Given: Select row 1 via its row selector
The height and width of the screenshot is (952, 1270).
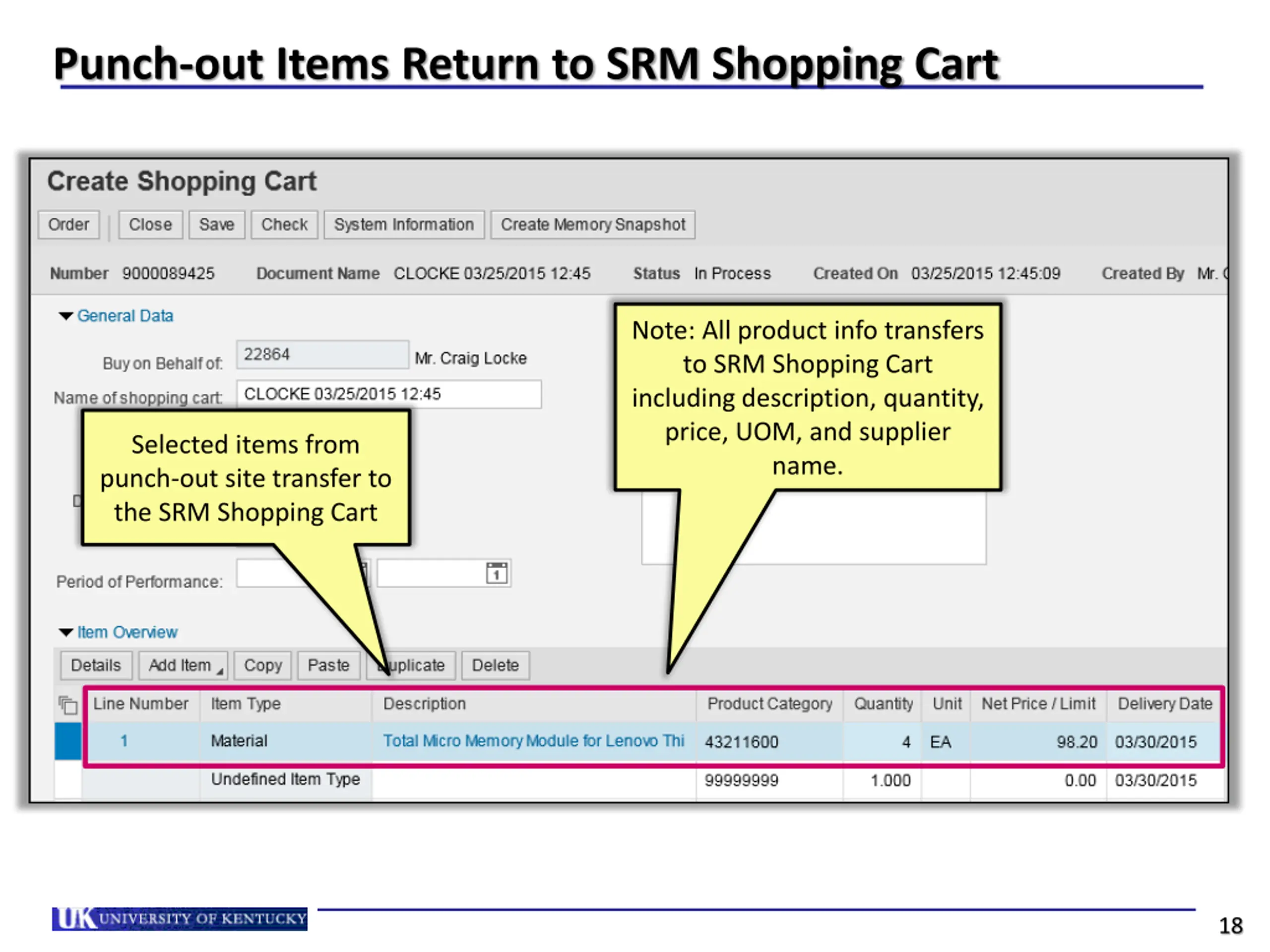Looking at the screenshot, I should 68,741.
